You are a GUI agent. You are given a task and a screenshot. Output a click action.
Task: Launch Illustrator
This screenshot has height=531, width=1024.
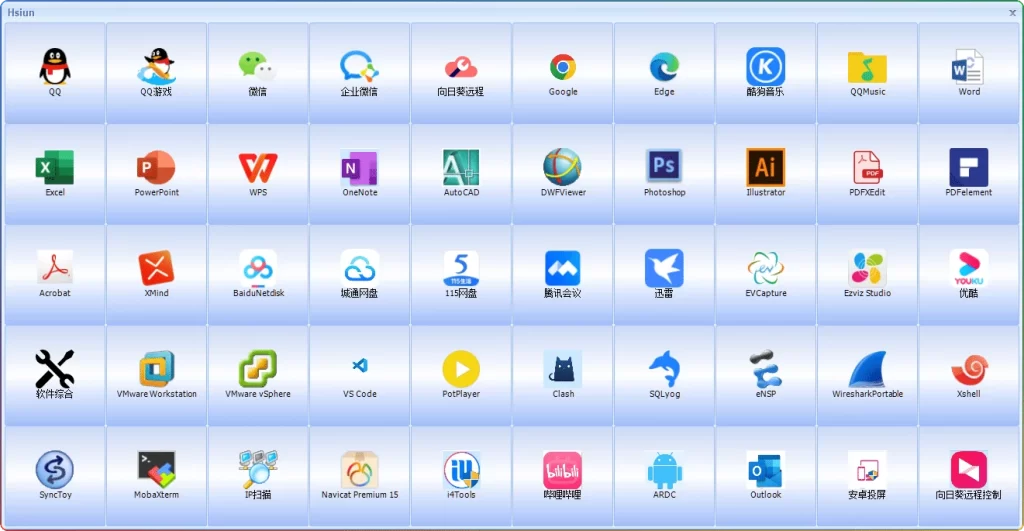[765, 174]
